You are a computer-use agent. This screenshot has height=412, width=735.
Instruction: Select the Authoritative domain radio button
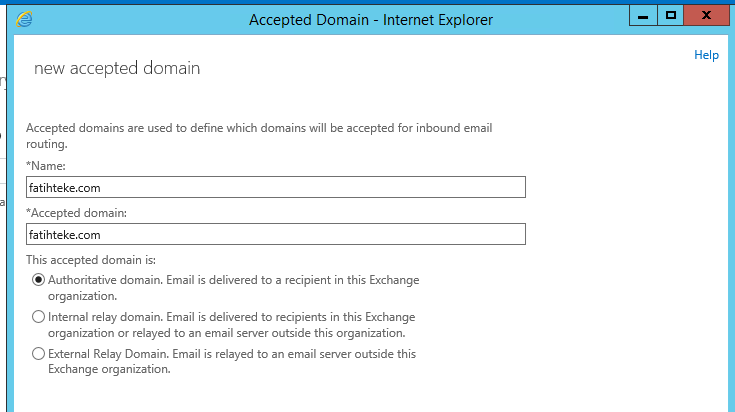[38, 280]
